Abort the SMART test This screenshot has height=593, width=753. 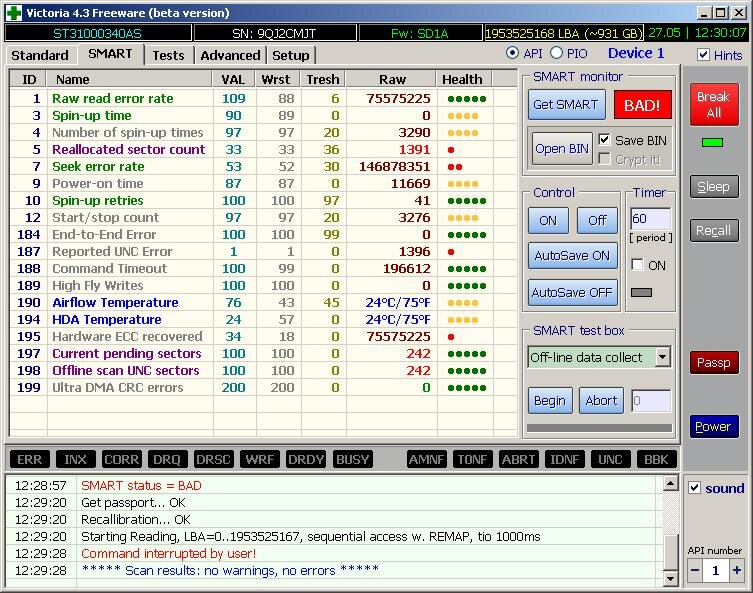coord(601,400)
